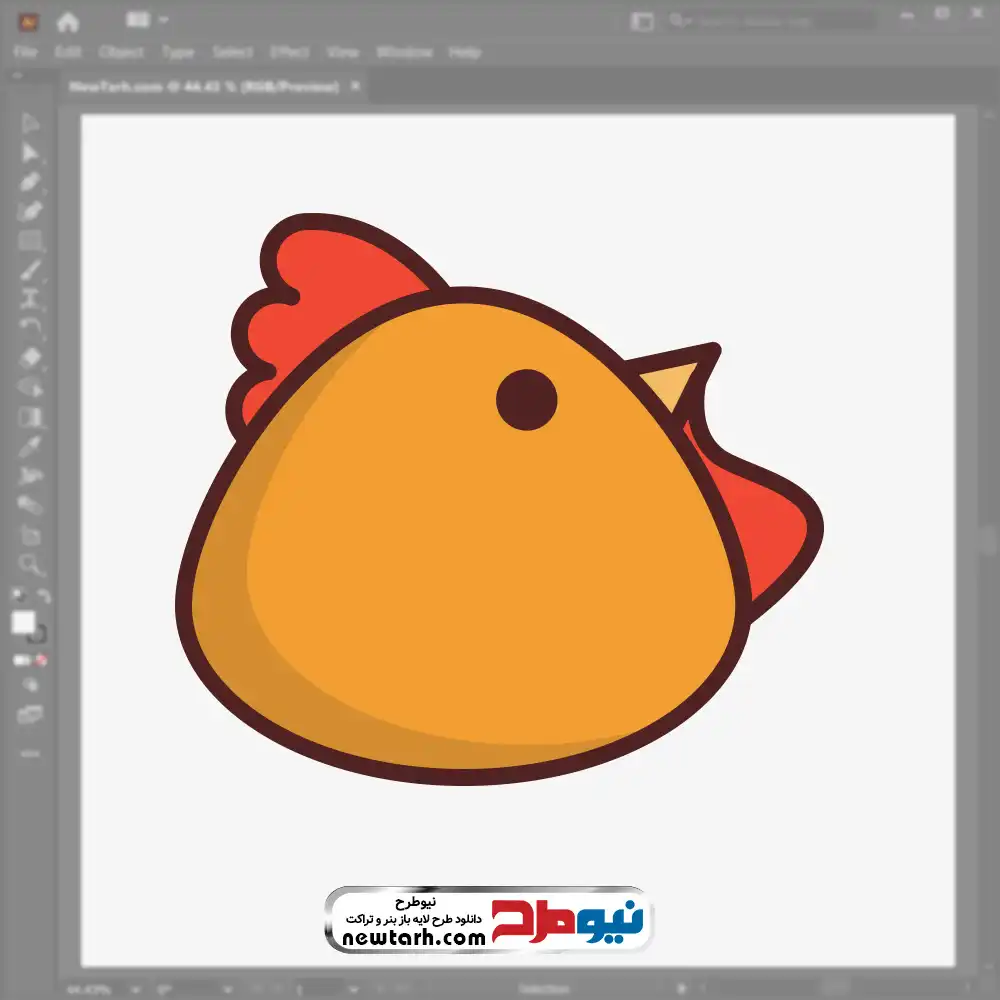Open the arrange documents dropdown

[x=148, y=20]
